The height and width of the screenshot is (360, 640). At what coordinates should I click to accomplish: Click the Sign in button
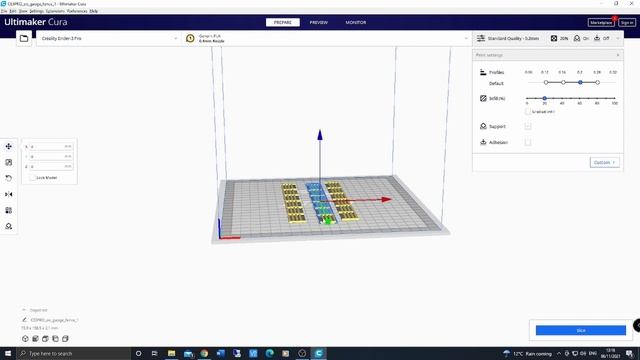(627, 22)
